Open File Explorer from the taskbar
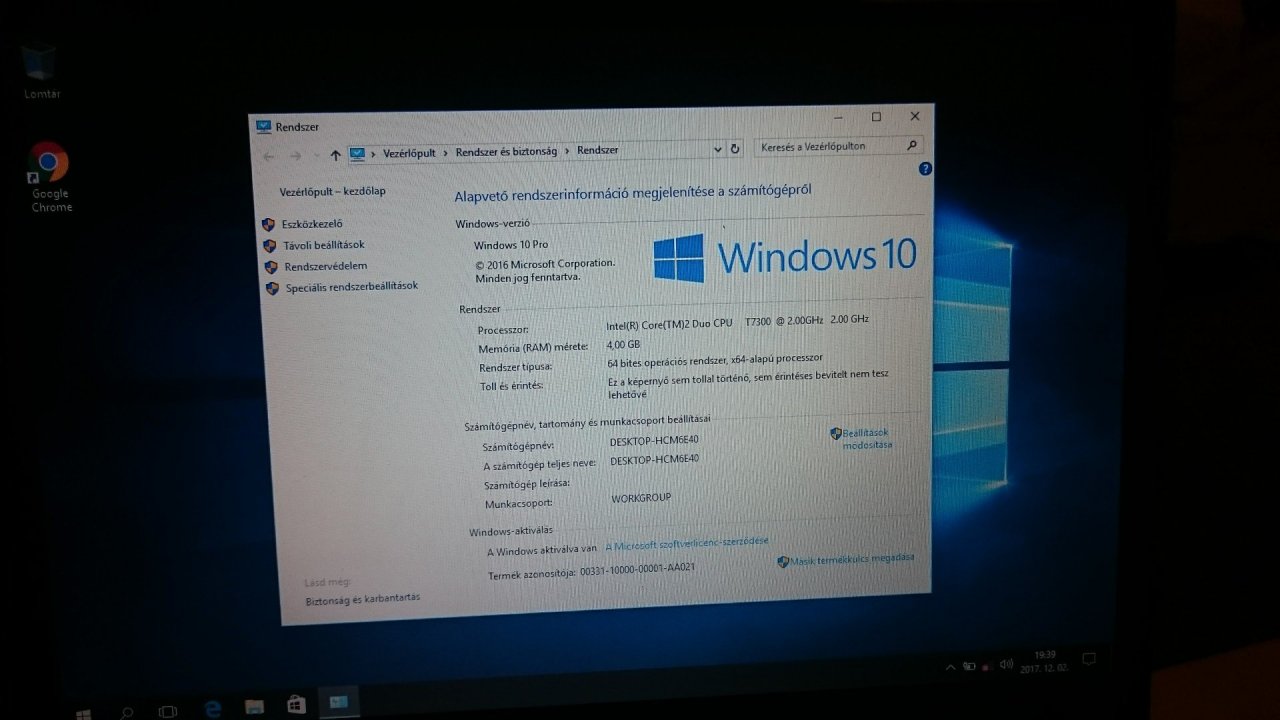The image size is (1280, 720). (254, 707)
